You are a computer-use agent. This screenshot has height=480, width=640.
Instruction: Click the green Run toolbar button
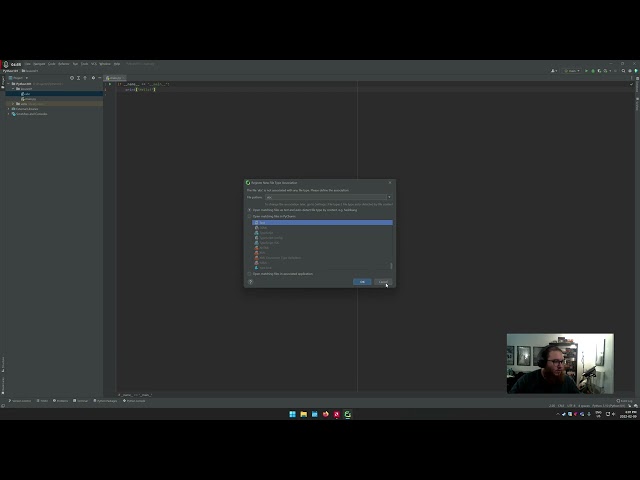pyautogui.click(x=587, y=71)
